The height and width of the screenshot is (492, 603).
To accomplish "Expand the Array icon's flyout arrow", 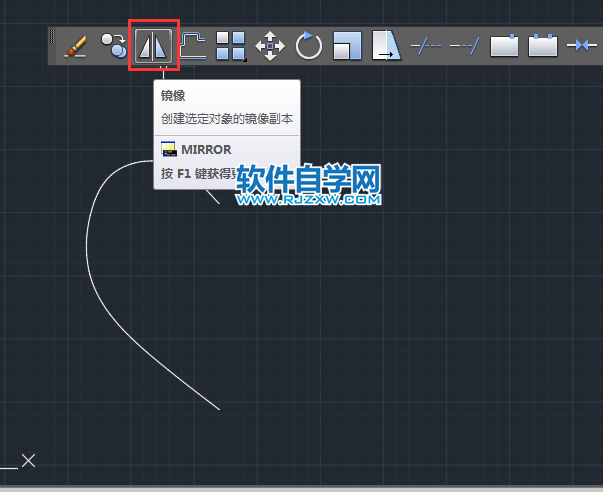I will 245,60.
